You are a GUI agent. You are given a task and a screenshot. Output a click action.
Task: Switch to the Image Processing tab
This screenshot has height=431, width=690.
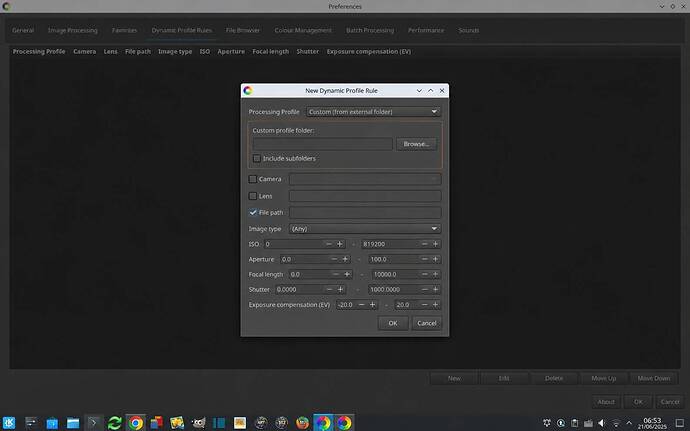[73, 30]
